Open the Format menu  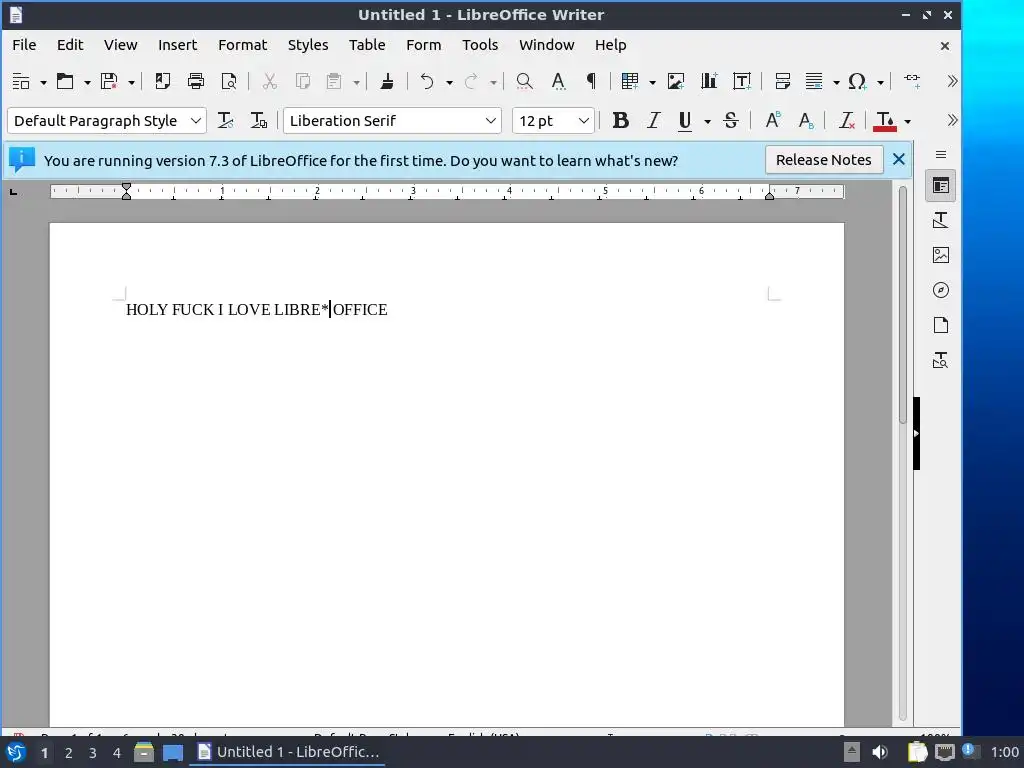click(x=242, y=44)
